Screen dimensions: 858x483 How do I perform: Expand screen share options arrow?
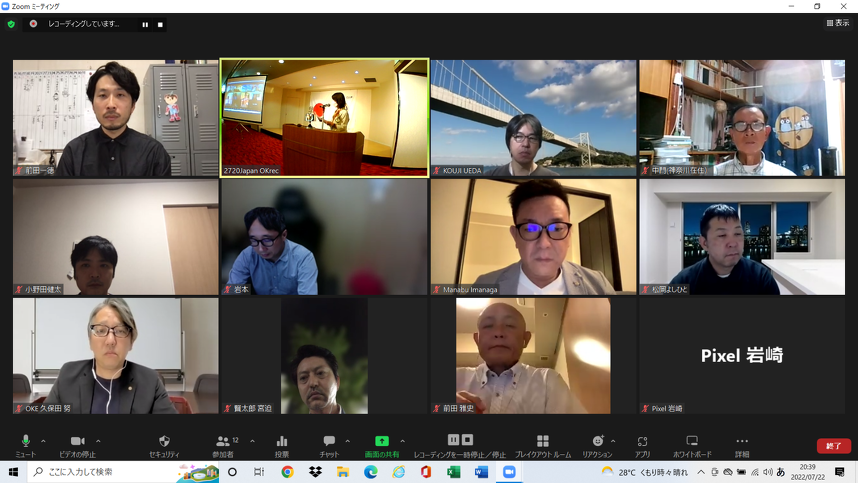click(x=402, y=441)
